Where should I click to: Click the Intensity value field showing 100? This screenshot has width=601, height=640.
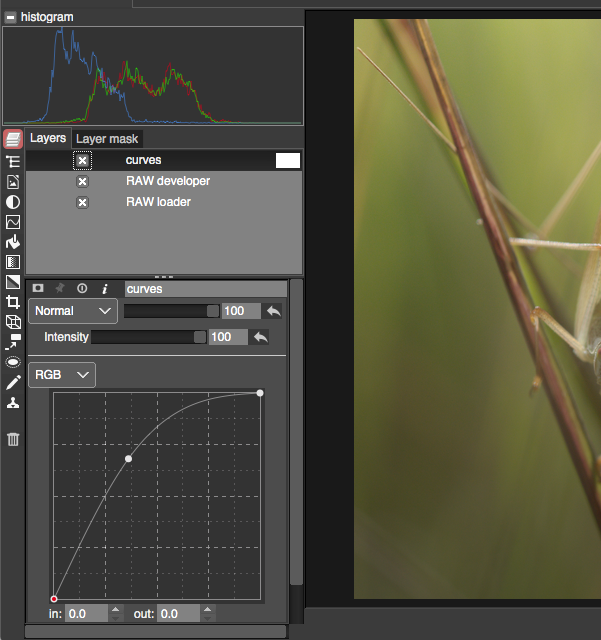228,337
